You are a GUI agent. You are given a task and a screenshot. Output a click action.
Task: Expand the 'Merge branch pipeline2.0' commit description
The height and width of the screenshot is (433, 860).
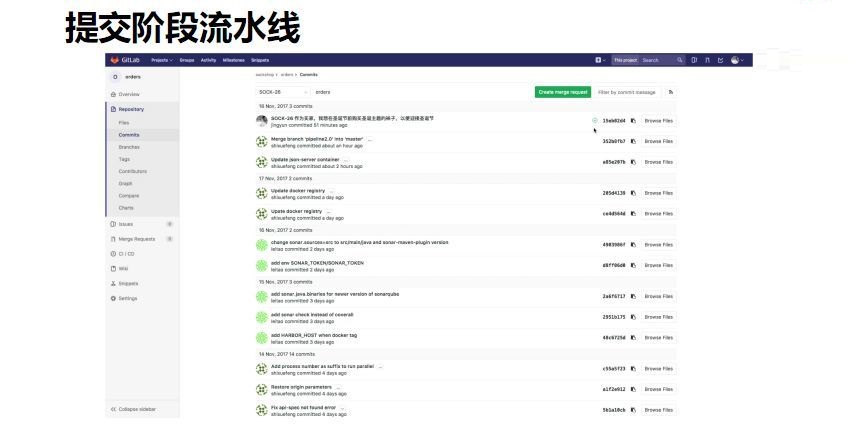click(369, 140)
